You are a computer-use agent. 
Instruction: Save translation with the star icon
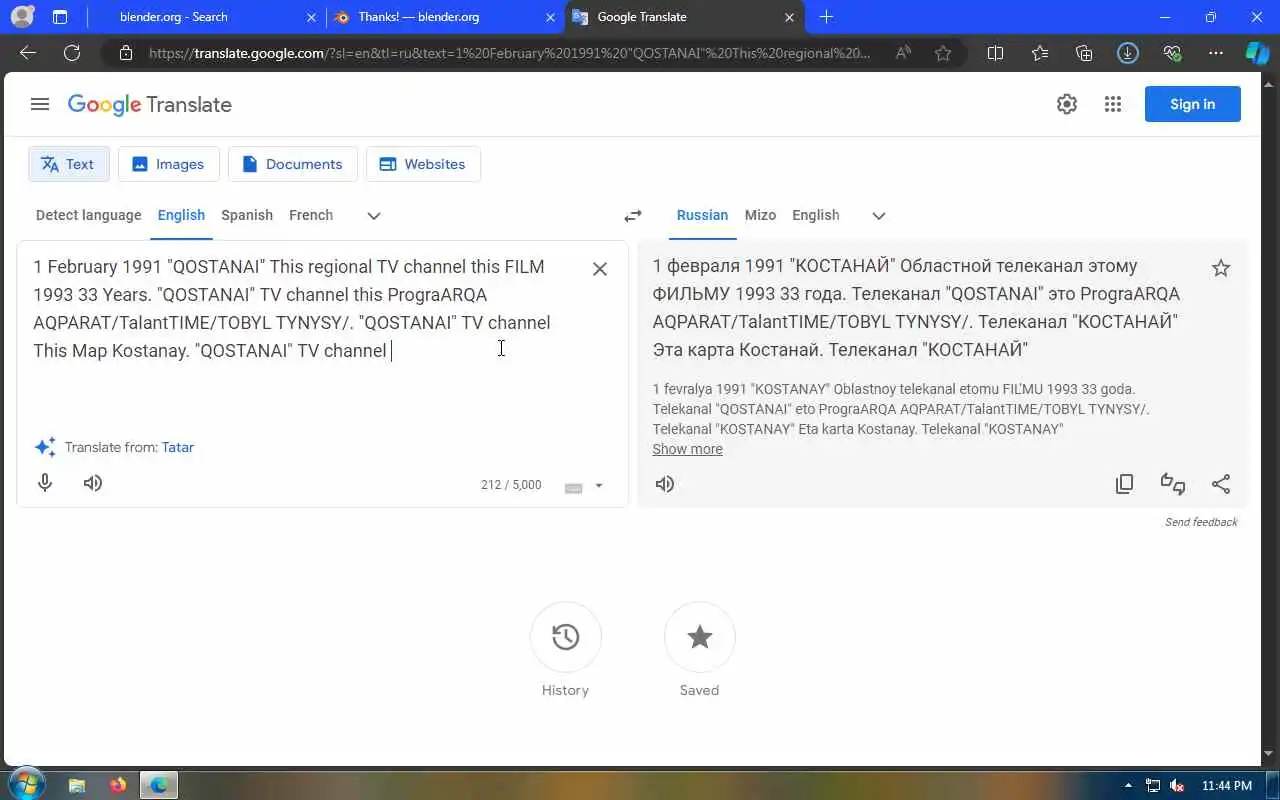[x=1221, y=268]
